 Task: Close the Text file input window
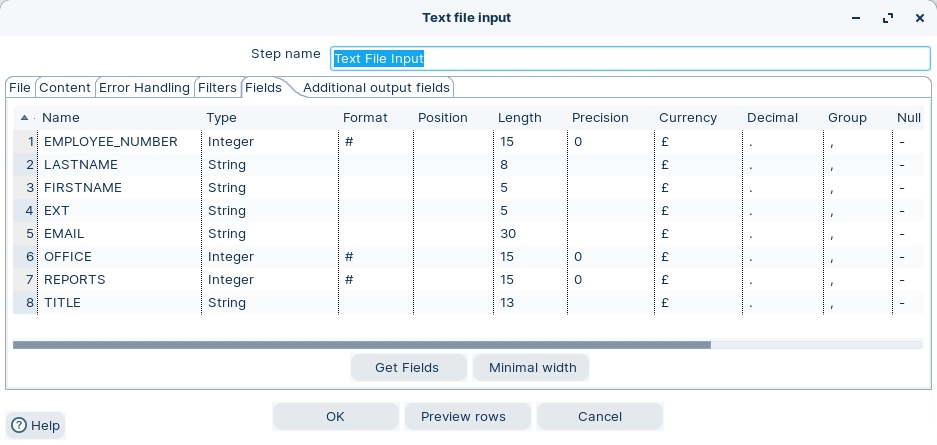(x=919, y=18)
